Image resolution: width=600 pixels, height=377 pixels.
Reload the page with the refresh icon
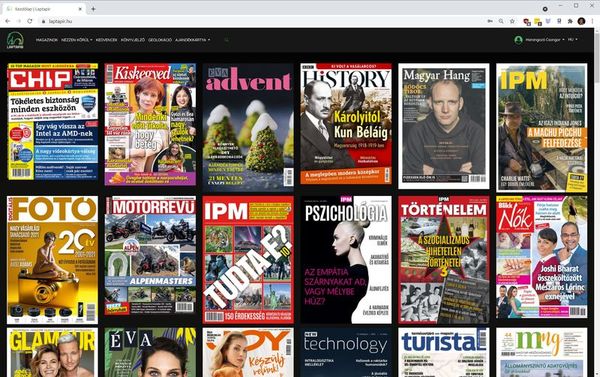(x=29, y=21)
